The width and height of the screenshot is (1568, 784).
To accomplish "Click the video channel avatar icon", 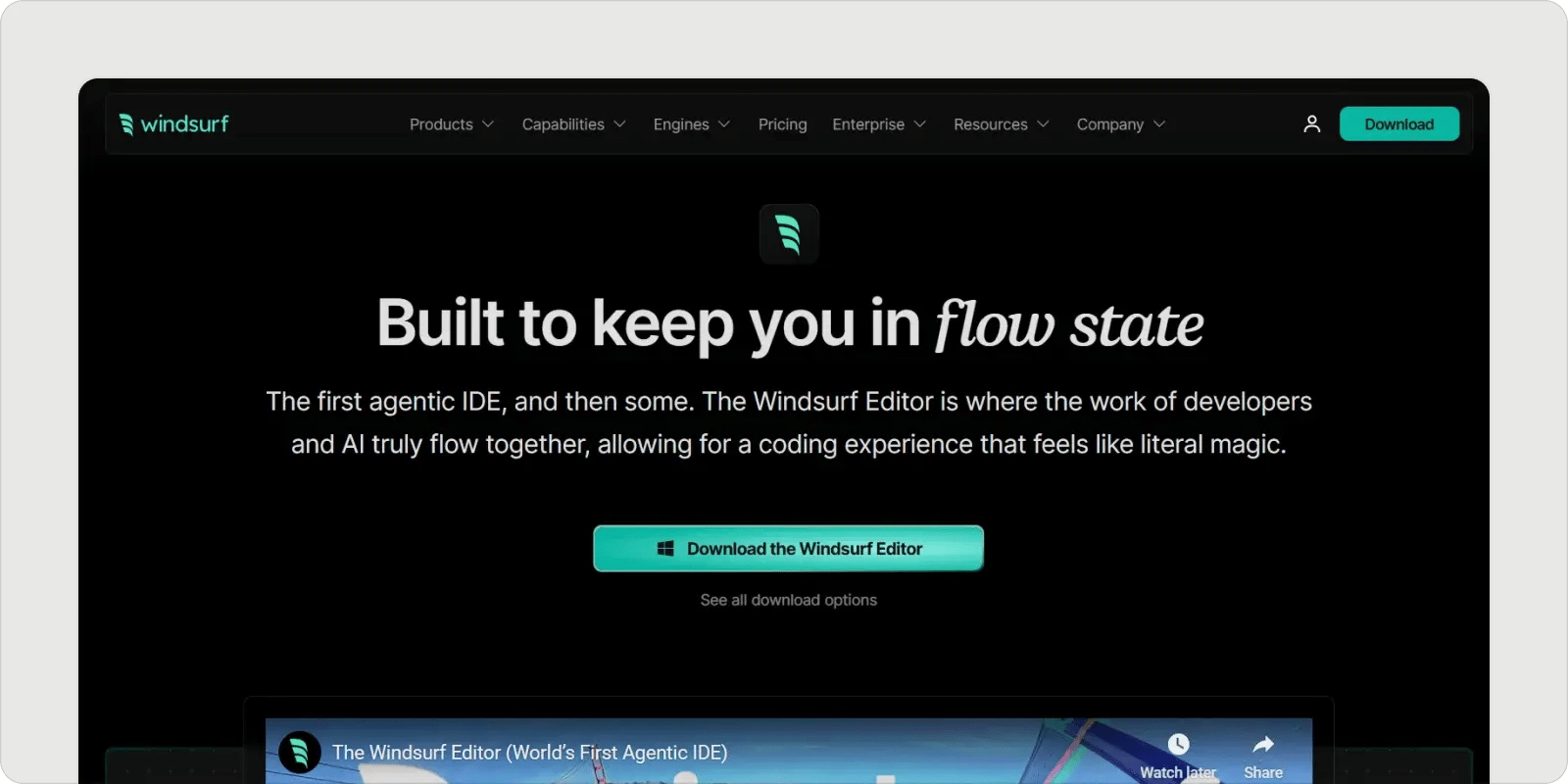I will 300,753.
